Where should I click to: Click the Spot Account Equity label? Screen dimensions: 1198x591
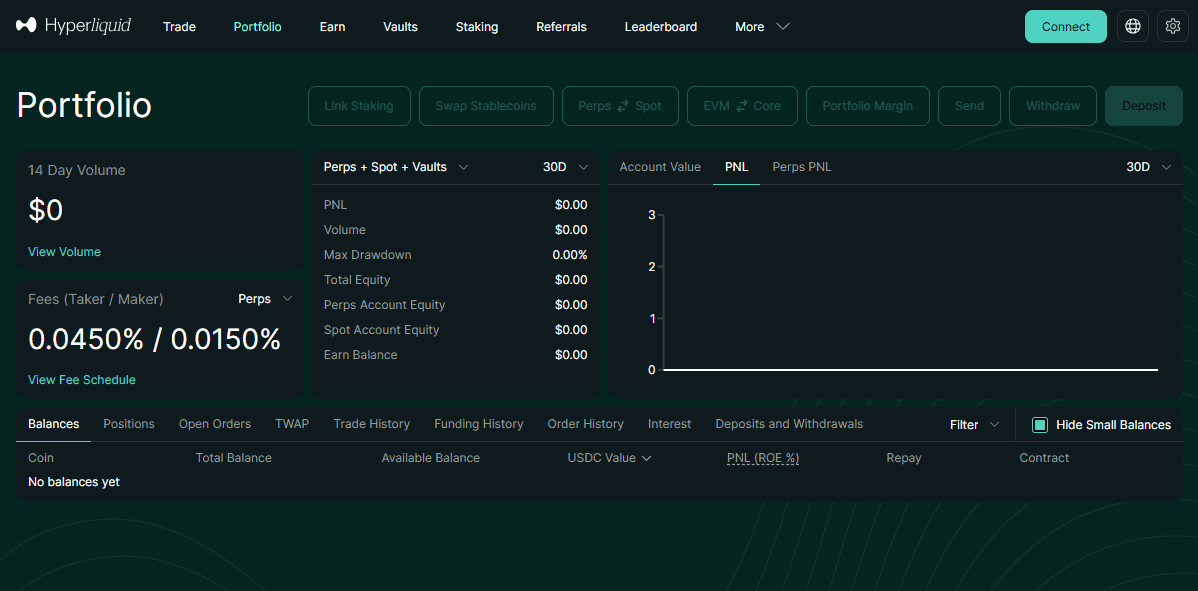pos(381,330)
